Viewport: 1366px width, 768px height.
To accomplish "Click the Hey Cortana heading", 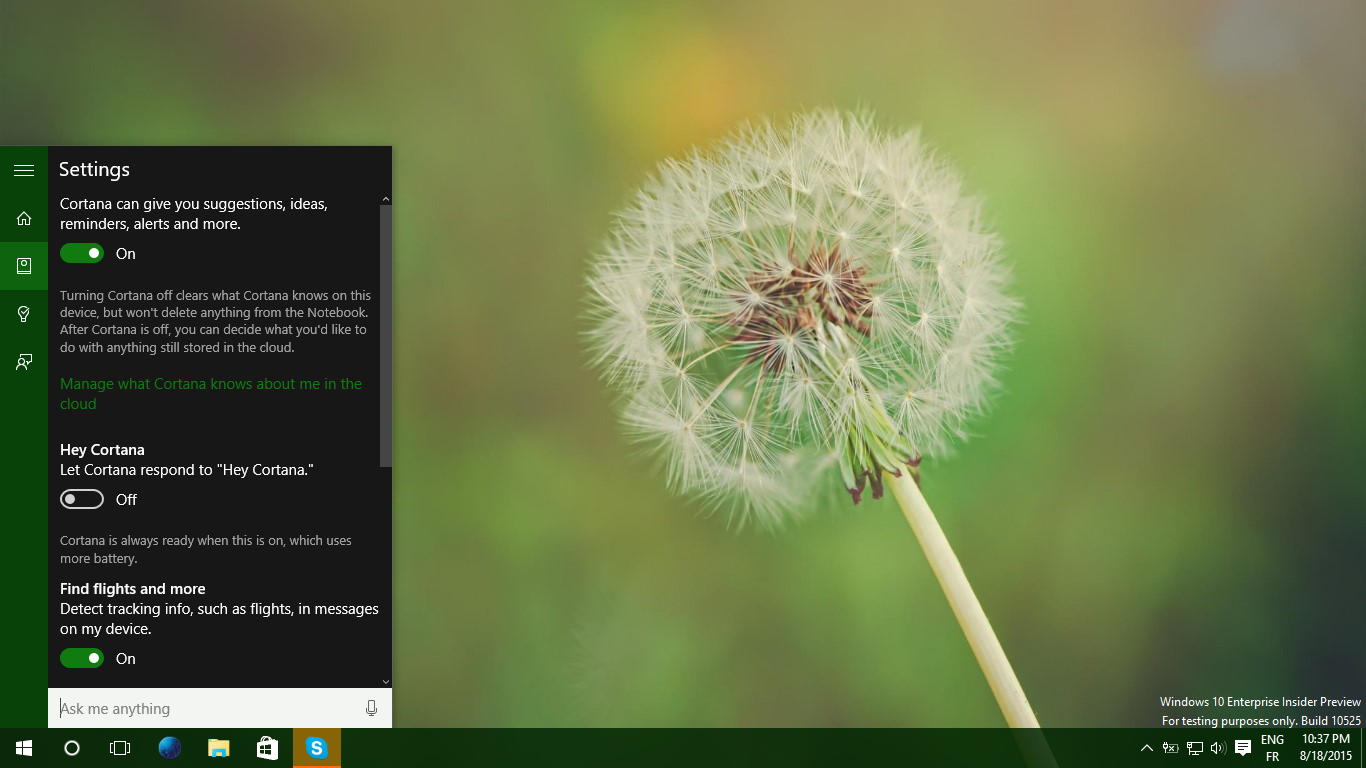I will pos(102,450).
